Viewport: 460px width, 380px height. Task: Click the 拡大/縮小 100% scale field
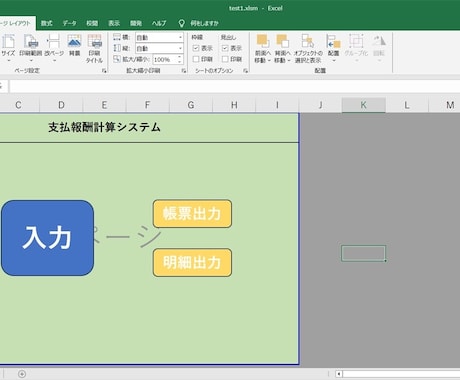point(164,60)
